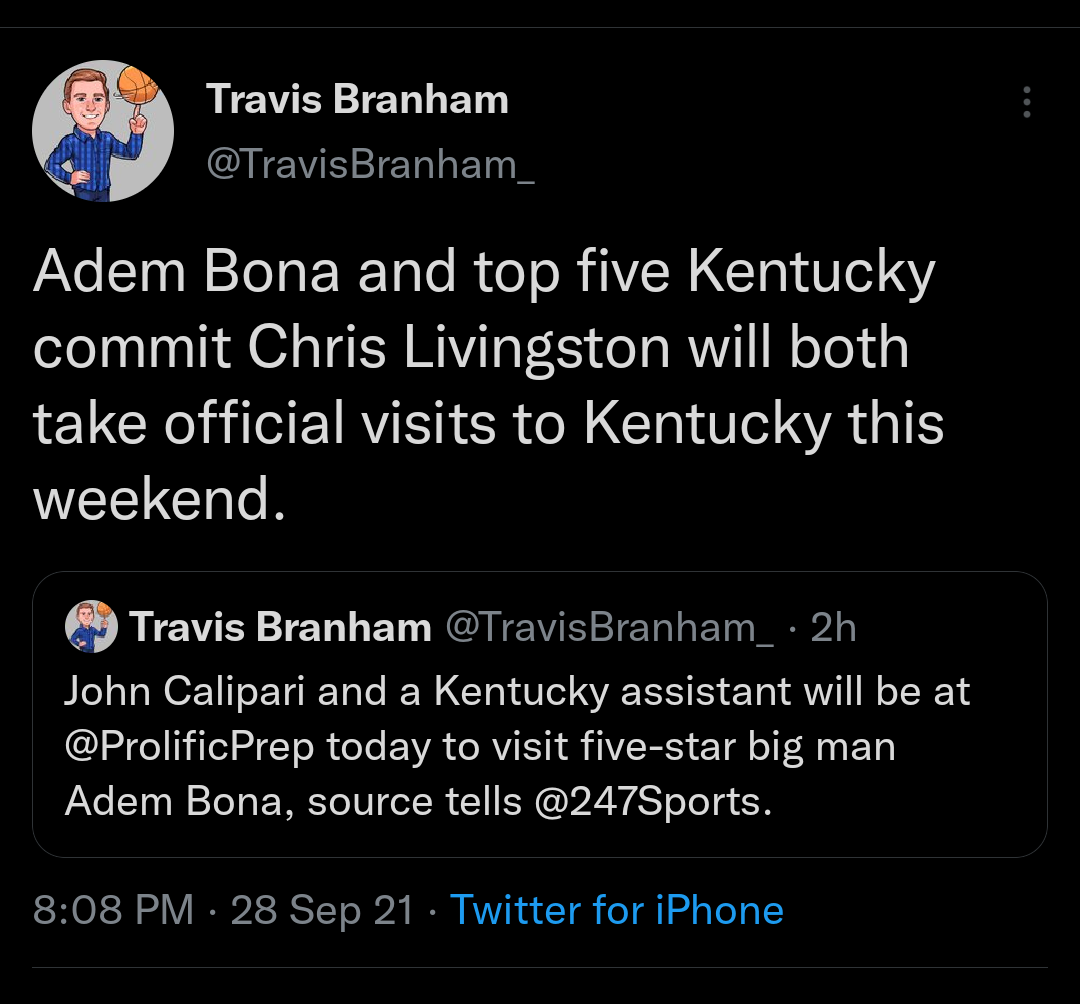The image size is (1080, 1004).
Task: Click the quoted tweet's @TravisBranham_ handle
Action: coord(608,627)
